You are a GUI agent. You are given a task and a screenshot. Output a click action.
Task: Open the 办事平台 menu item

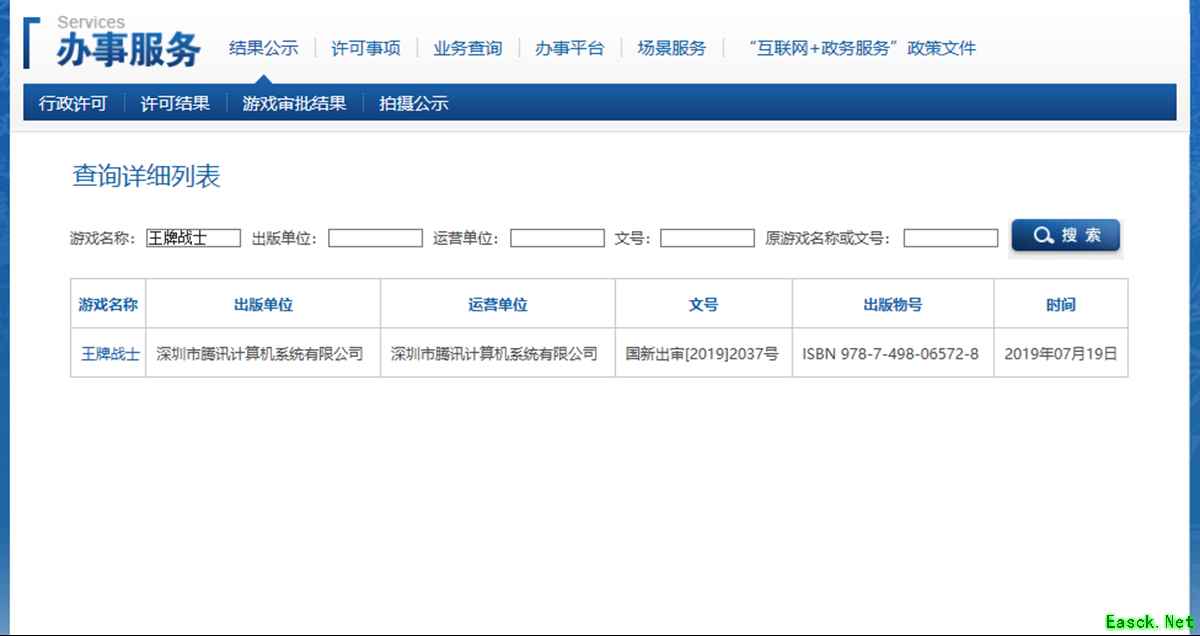(569, 48)
